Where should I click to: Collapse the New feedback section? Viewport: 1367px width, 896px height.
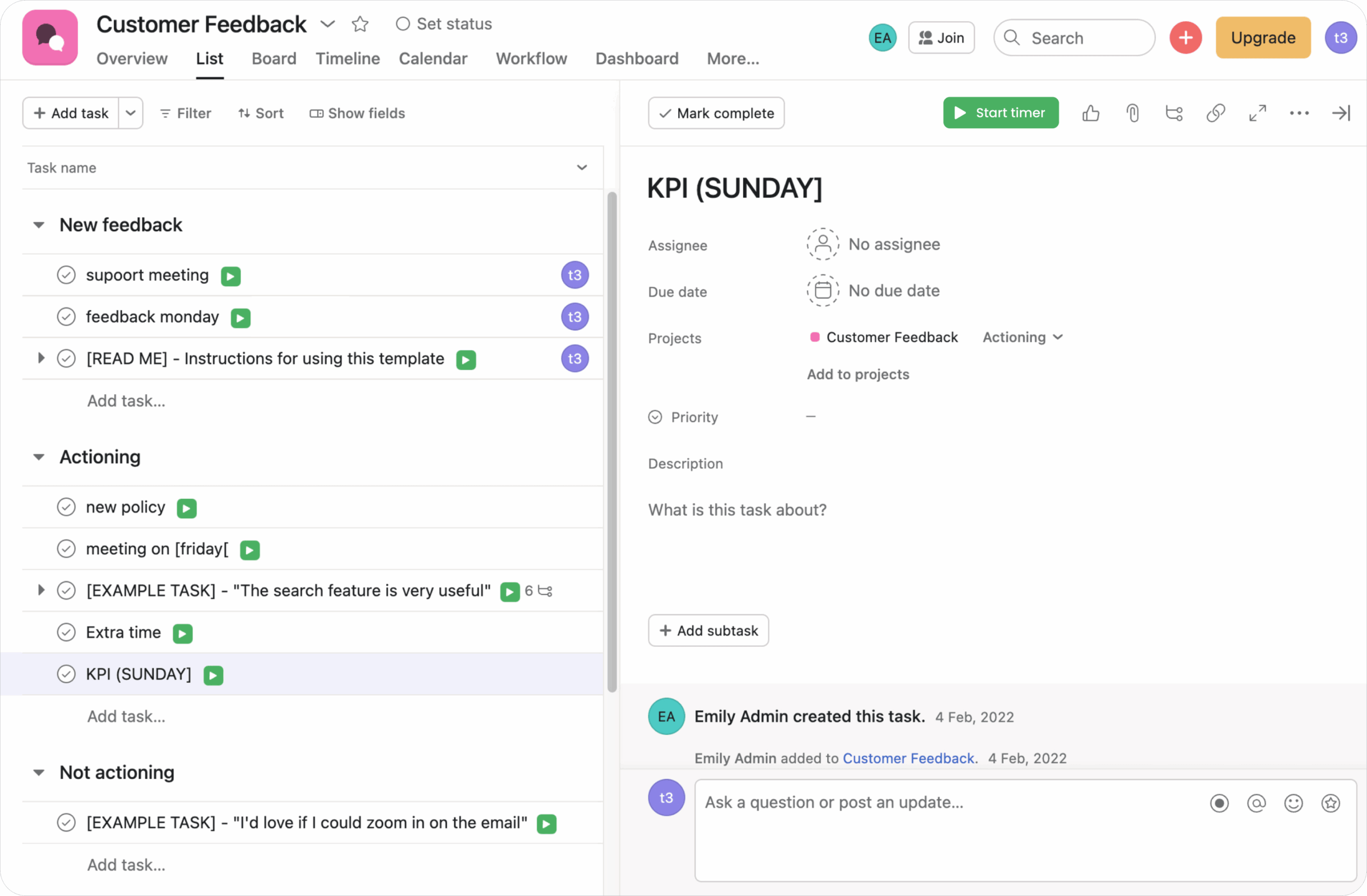[x=38, y=225]
